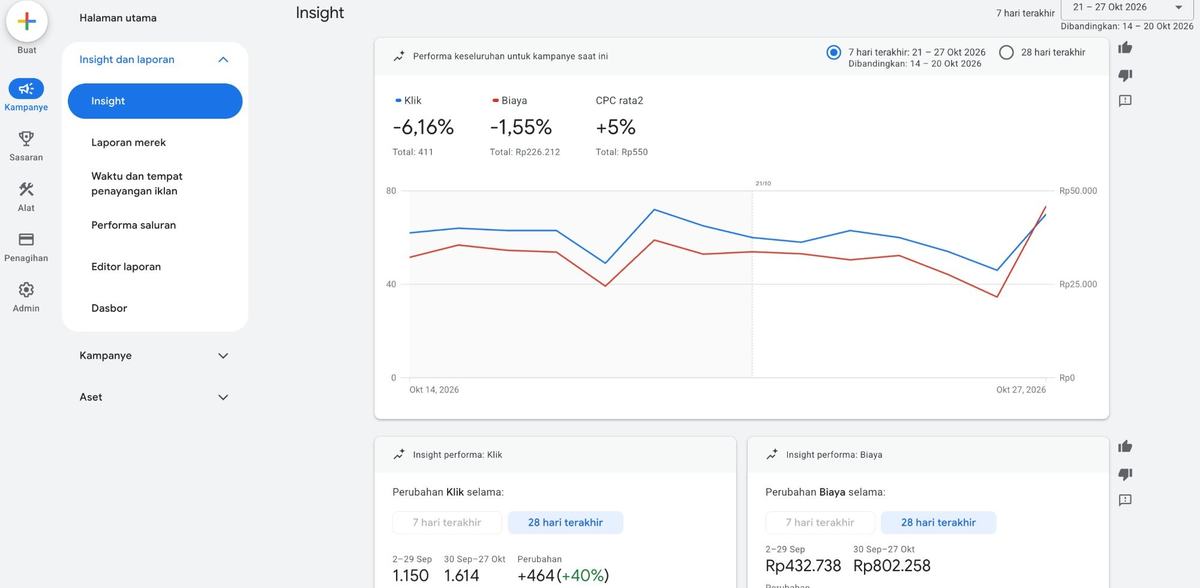Screen dimensions: 1200x588
Task: Click the Rp50.000 axis label
Action: click(1078, 191)
